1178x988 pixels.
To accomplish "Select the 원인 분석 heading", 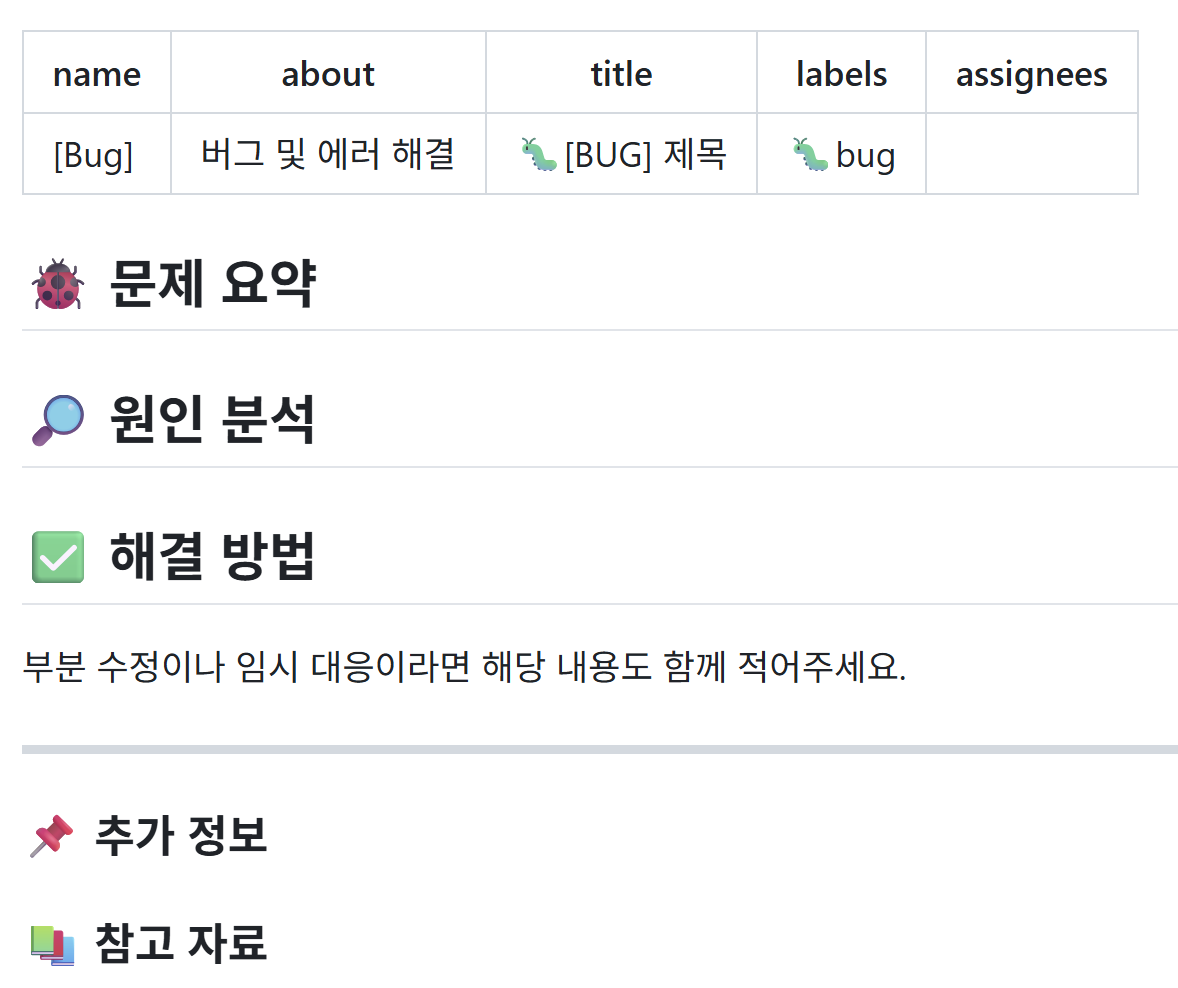I will (212, 420).
